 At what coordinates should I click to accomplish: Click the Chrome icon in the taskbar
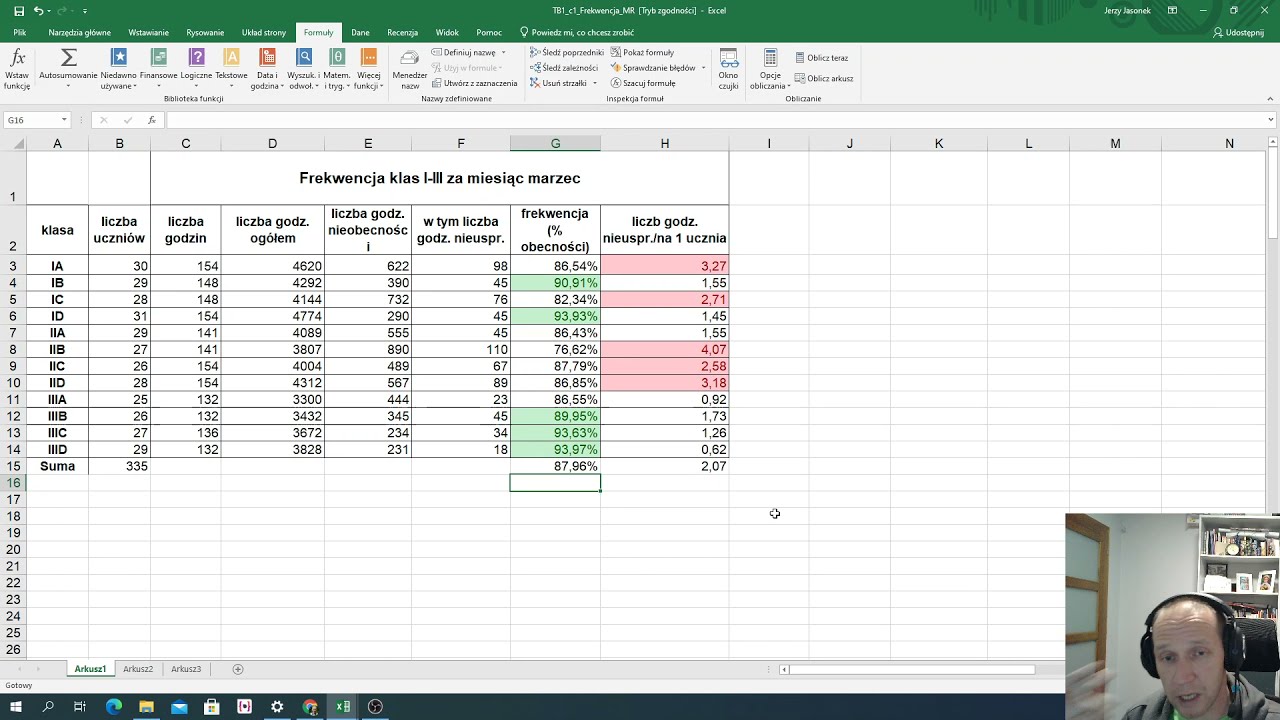pos(310,707)
